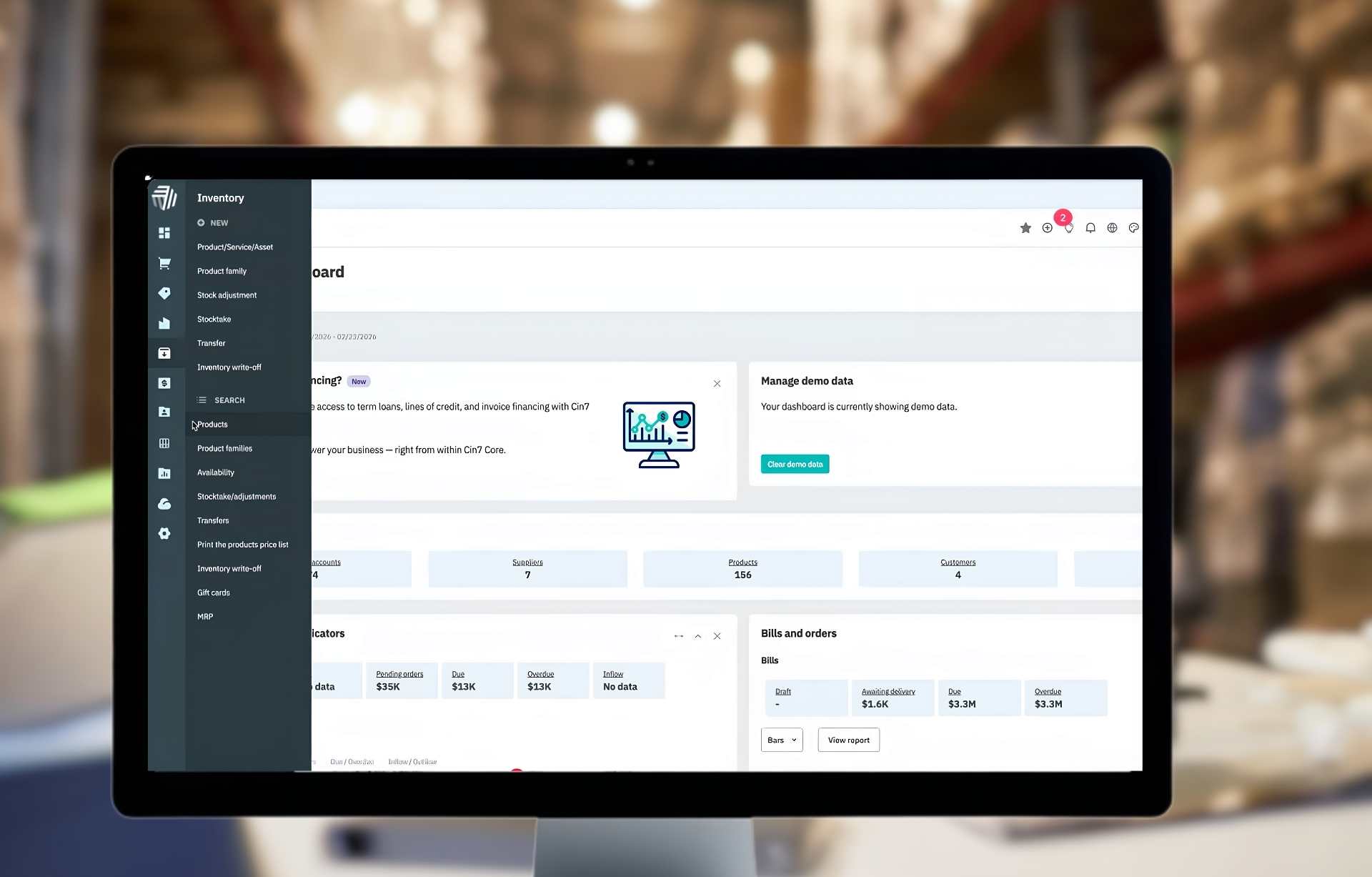Click the plus circle quick-add icon
This screenshot has width=1372, height=877.
1047,228
